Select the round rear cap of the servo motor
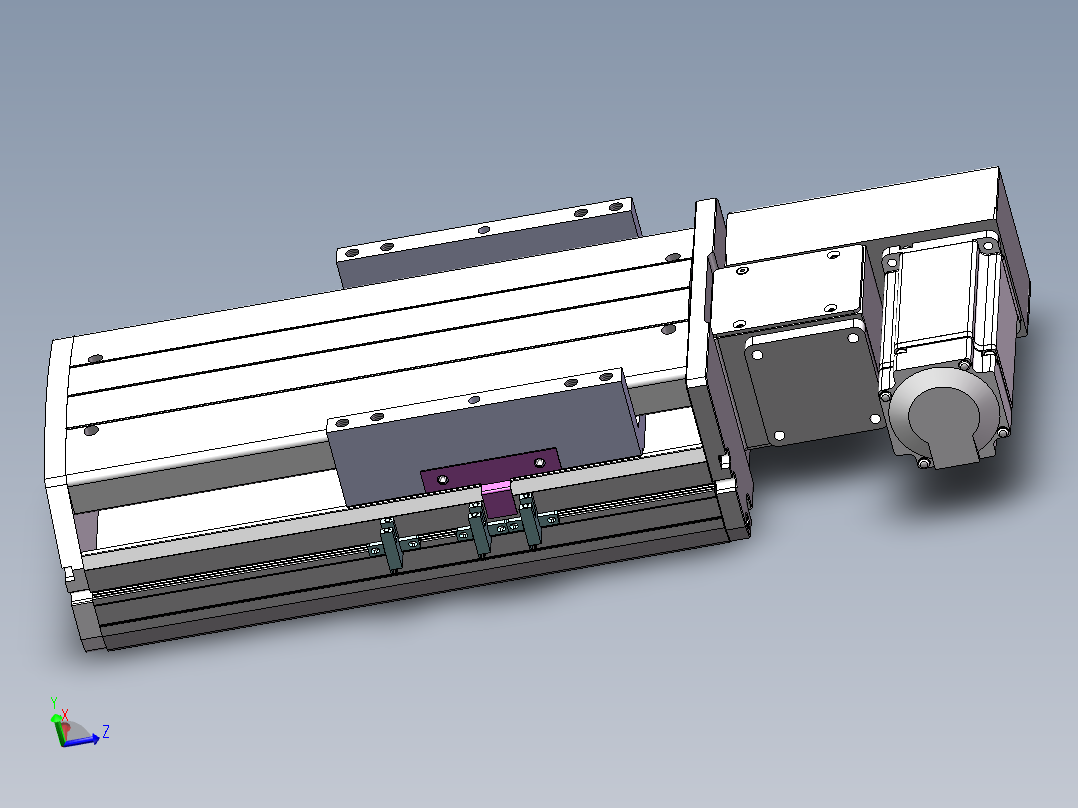 (943, 417)
